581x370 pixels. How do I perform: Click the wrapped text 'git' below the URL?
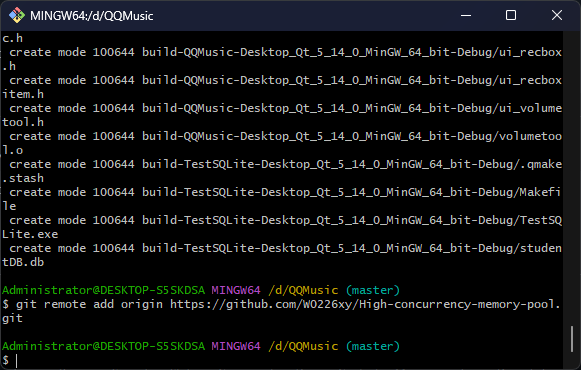point(13,319)
